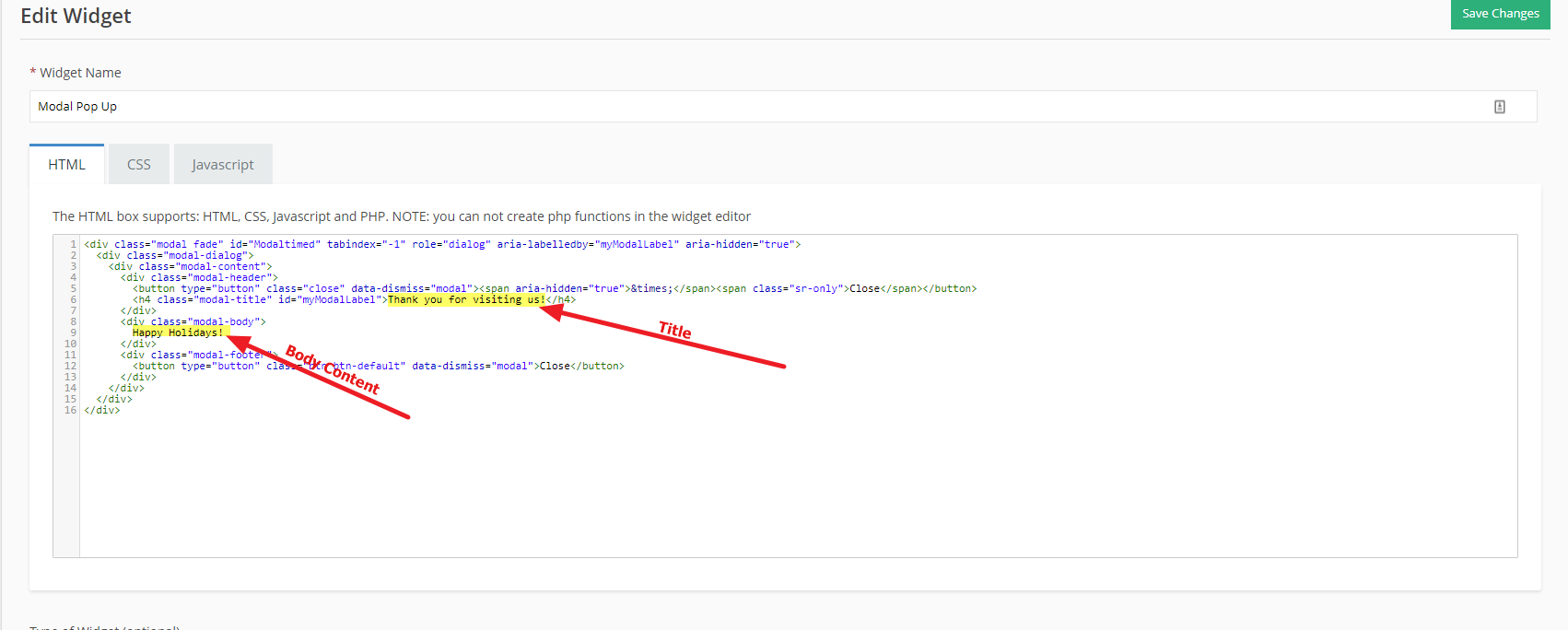Click the 'modal-content' div on line 3
The image size is (1568, 630).
[191, 266]
